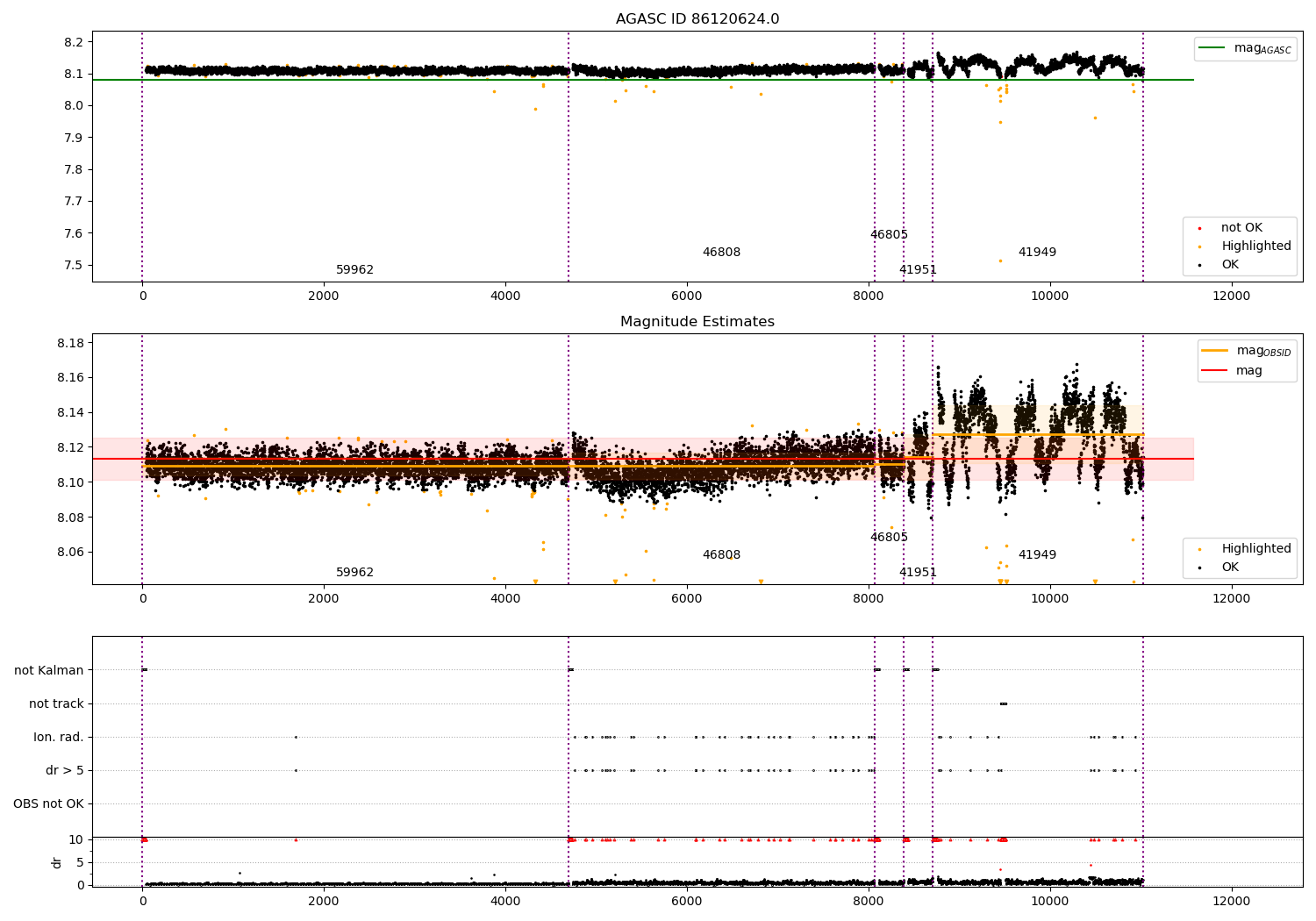
Task: Click the rotated 'dr' y-axis label
Action: coord(57,863)
